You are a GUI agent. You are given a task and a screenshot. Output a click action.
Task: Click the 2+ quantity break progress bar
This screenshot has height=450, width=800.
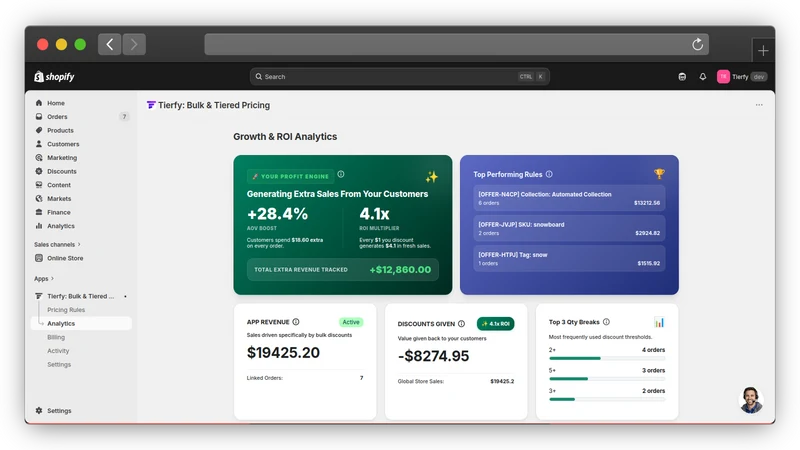pyautogui.click(x=607, y=359)
